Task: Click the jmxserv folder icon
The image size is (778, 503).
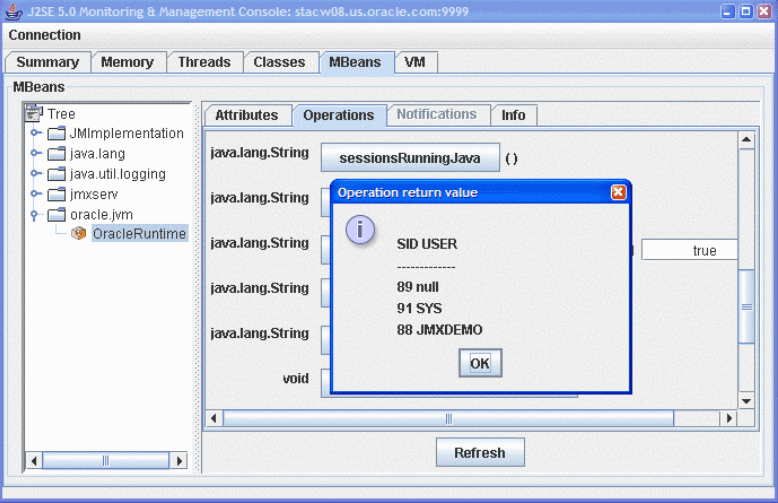Action: 57,194
